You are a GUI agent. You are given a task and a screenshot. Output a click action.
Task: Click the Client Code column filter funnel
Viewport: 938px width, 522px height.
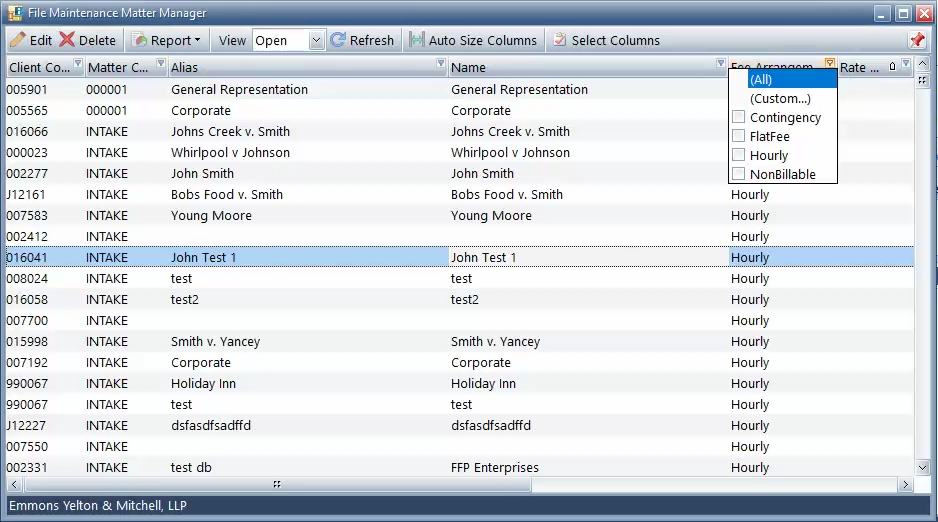pos(78,63)
